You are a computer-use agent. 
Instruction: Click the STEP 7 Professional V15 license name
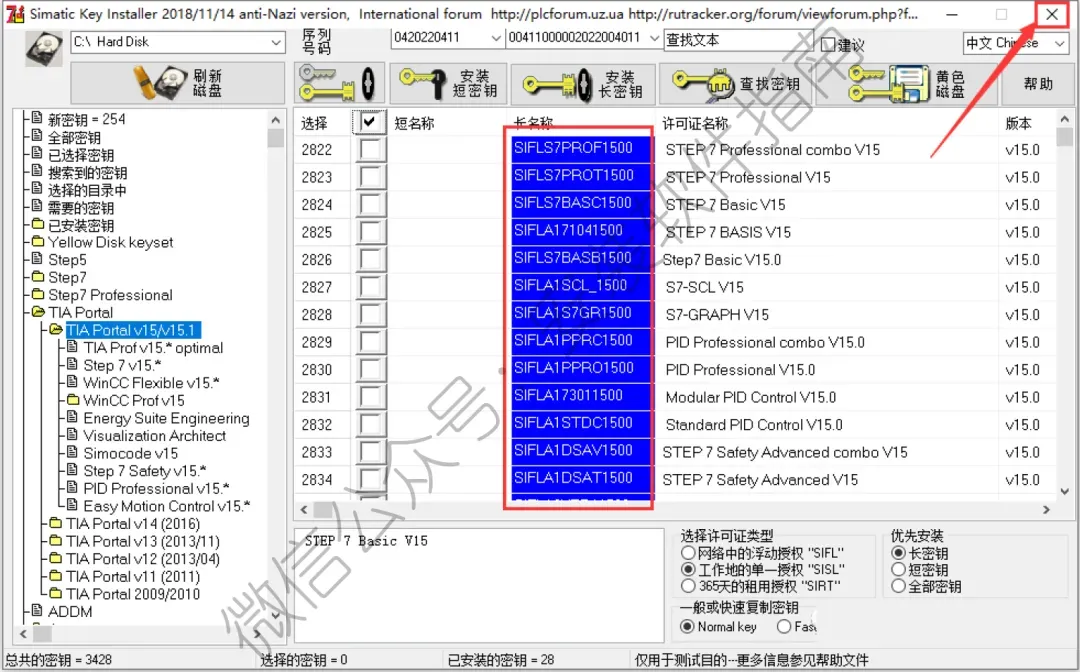(x=747, y=178)
